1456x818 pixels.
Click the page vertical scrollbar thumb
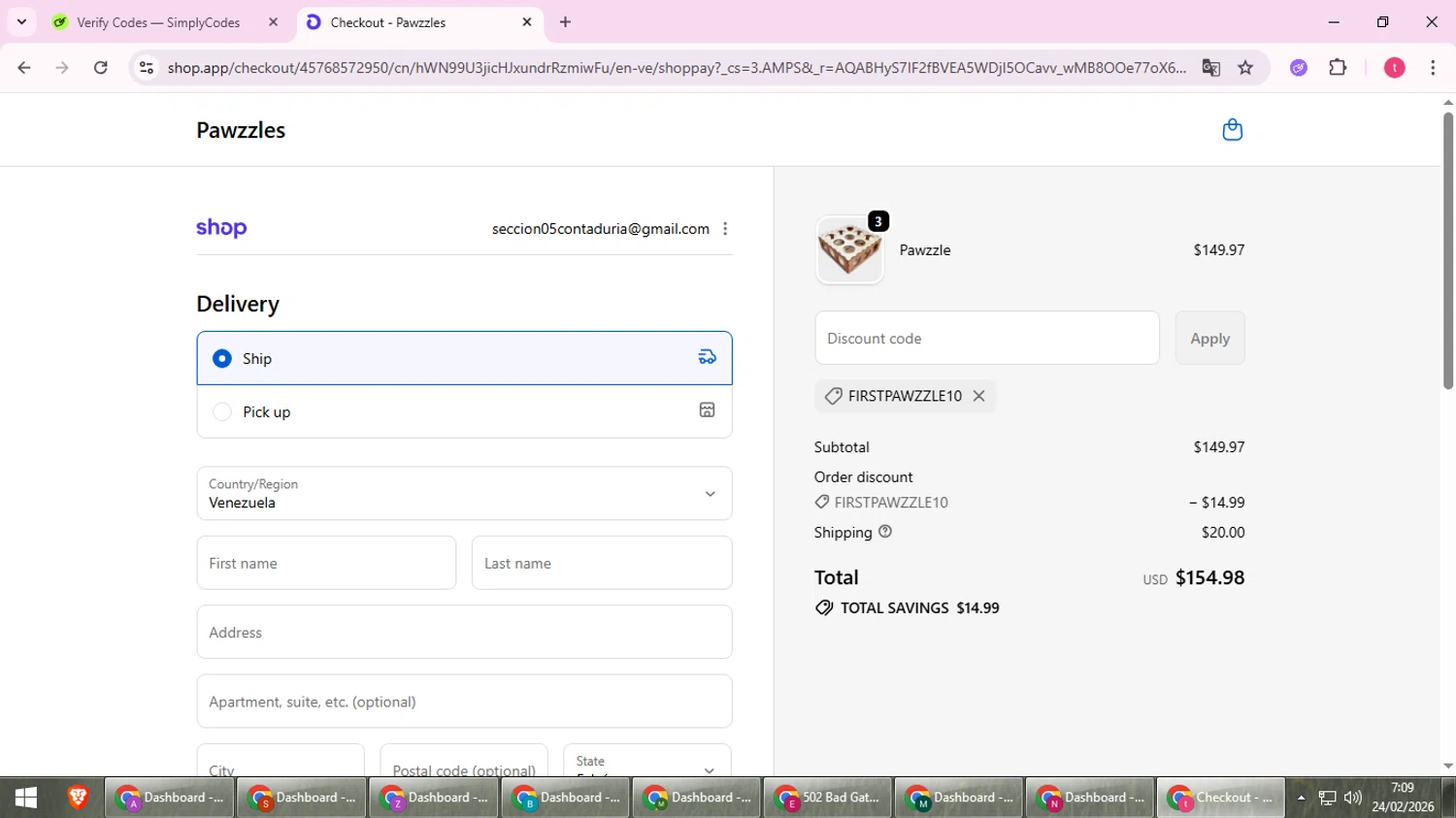(x=1448, y=250)
